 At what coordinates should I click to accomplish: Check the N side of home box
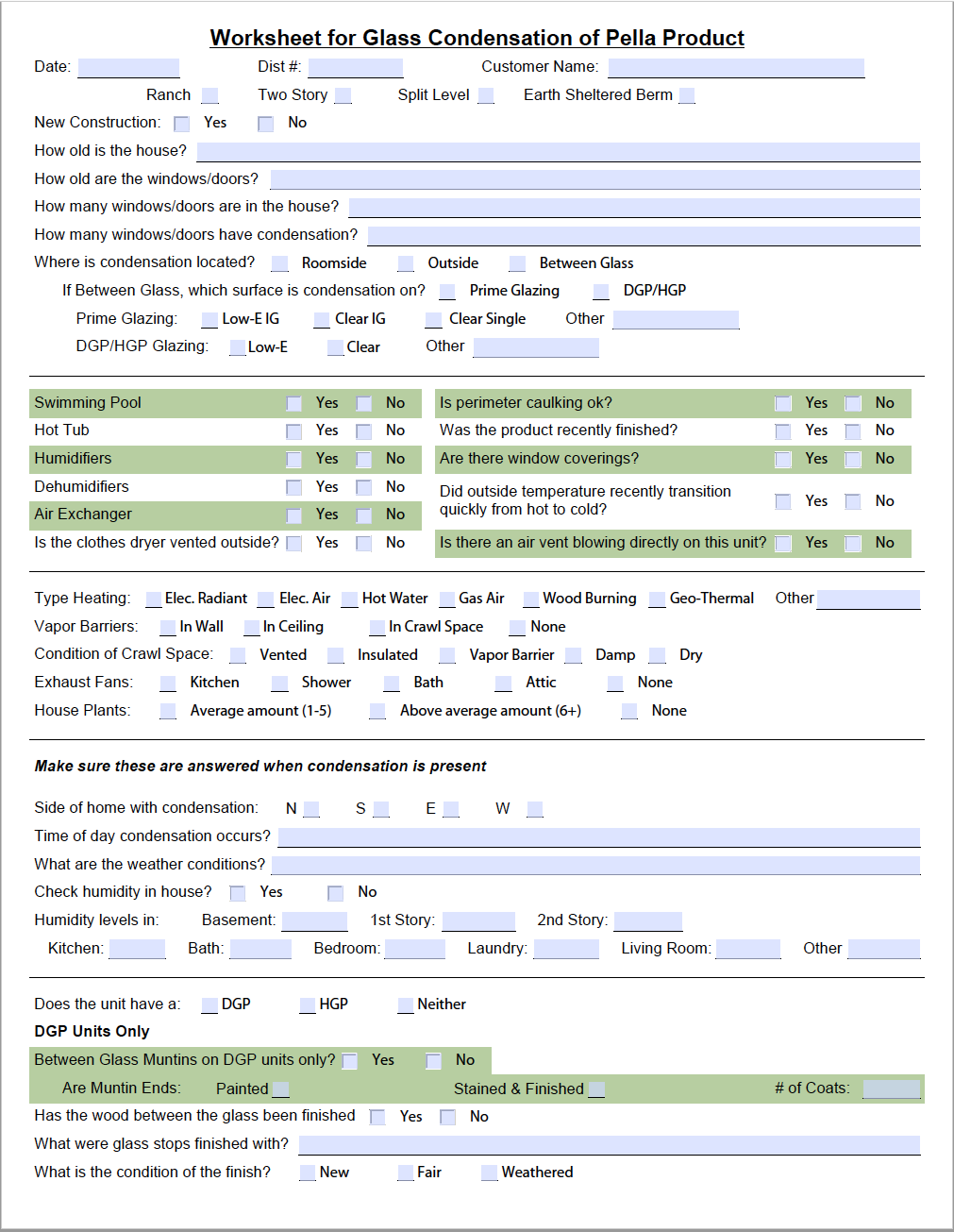point(311,808)
